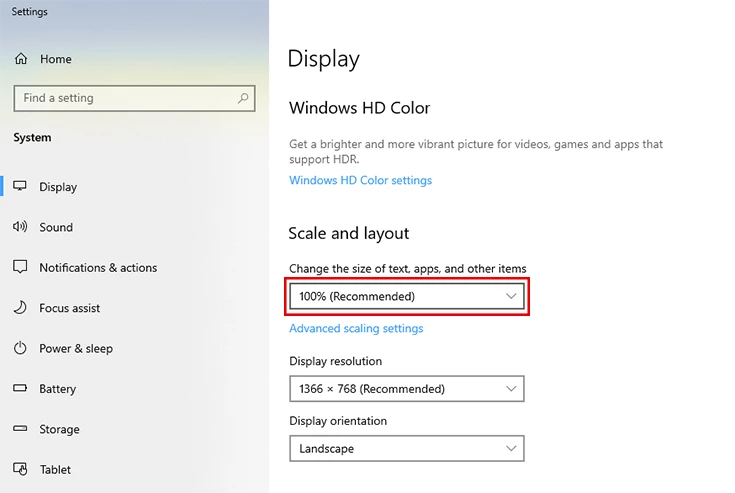Click the Sound speaker icon
This screenshot has width=735, height=493.
20,227
